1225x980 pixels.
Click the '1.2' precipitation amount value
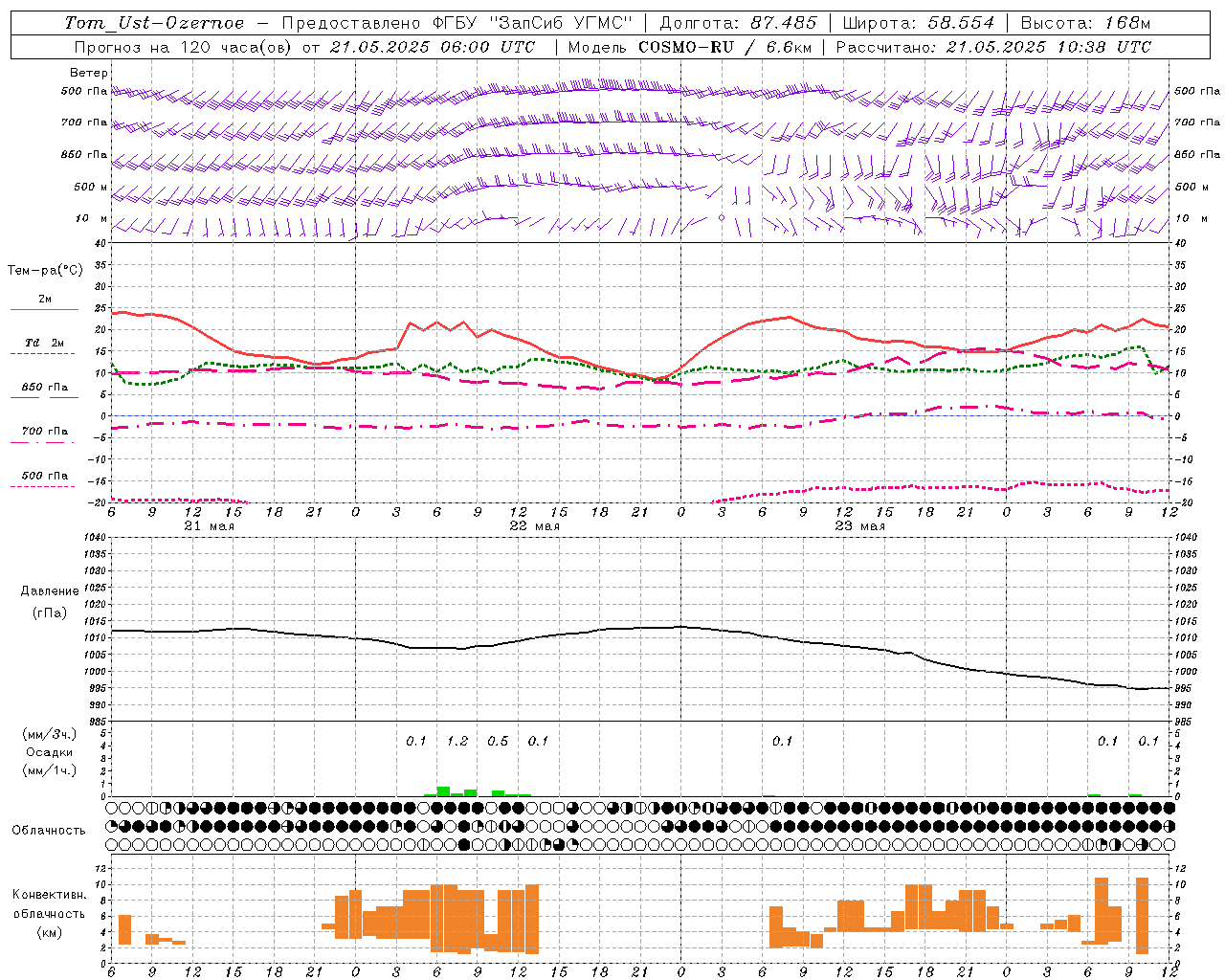(457, 741)
